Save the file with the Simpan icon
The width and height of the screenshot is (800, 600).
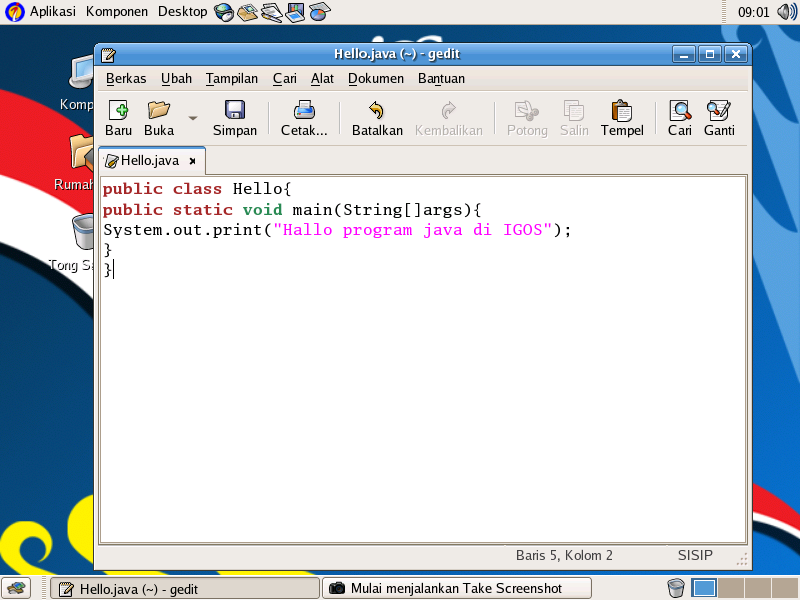[x=235, y=110]
